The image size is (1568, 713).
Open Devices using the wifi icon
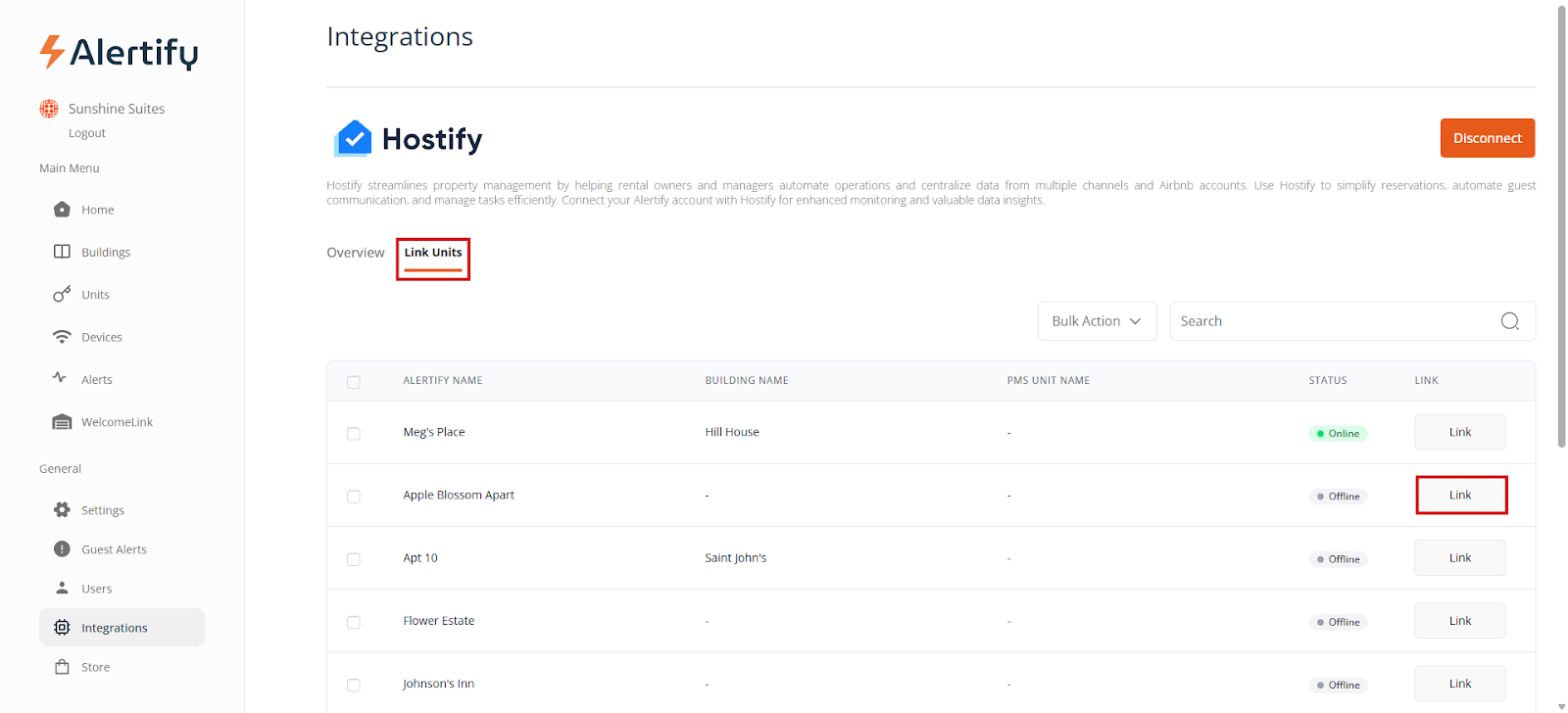pos(62,337)
